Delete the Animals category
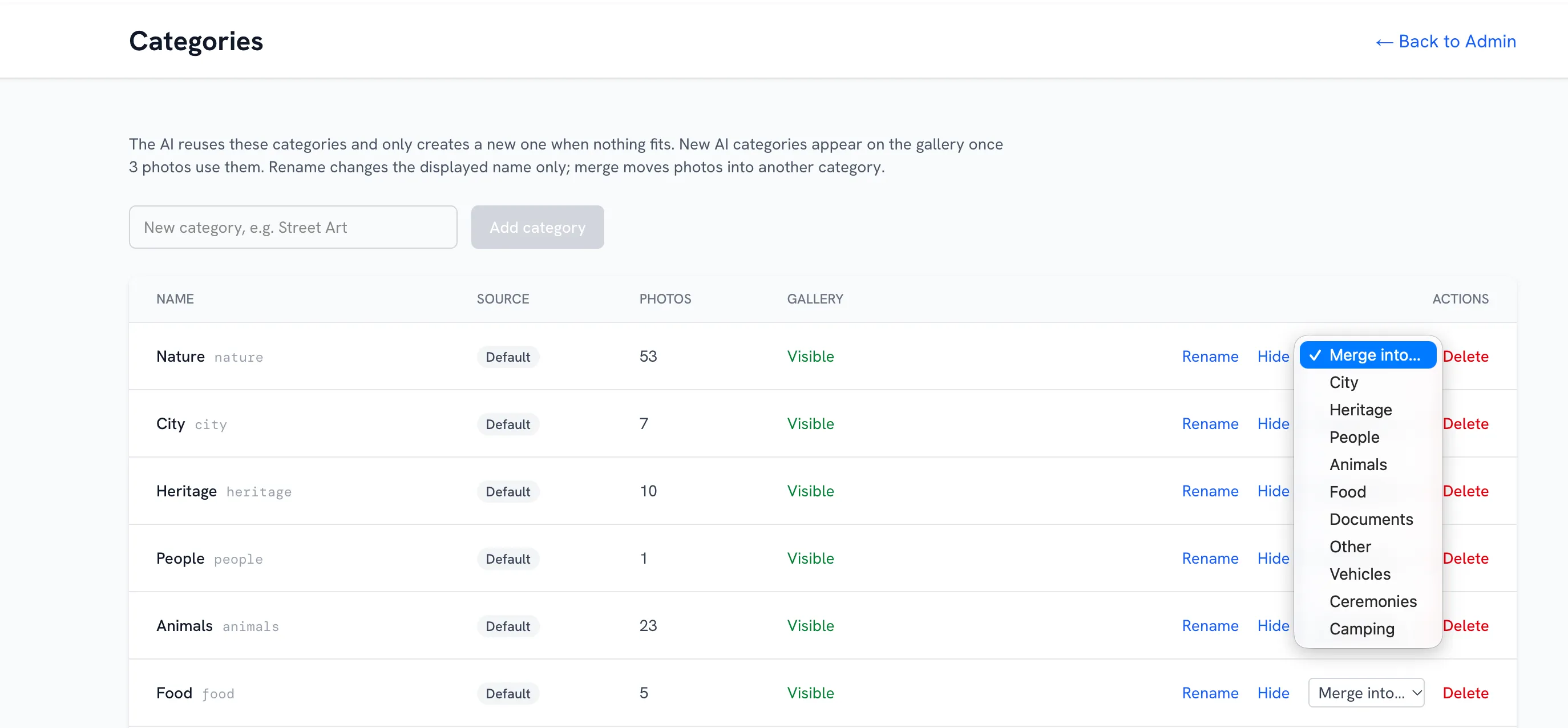Image resolution: width=1568 pixels, height=728 pixels. [1466, 626]
